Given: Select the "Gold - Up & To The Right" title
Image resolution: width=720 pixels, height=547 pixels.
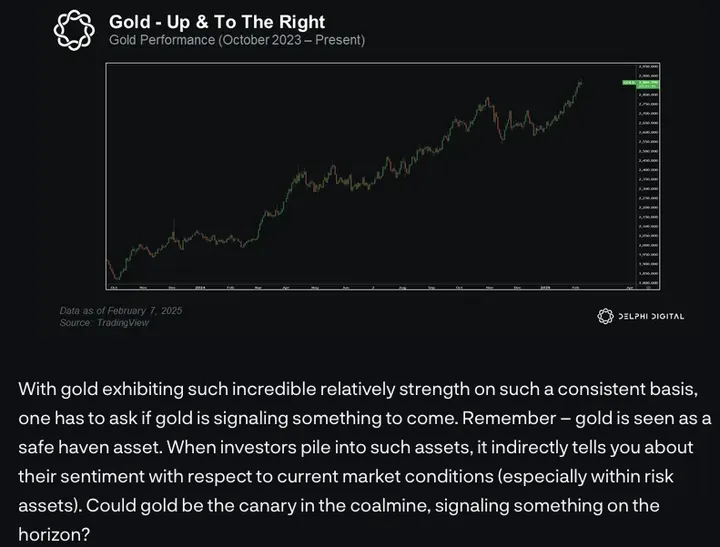Looking at the screenshot, I should coord(216,21).
